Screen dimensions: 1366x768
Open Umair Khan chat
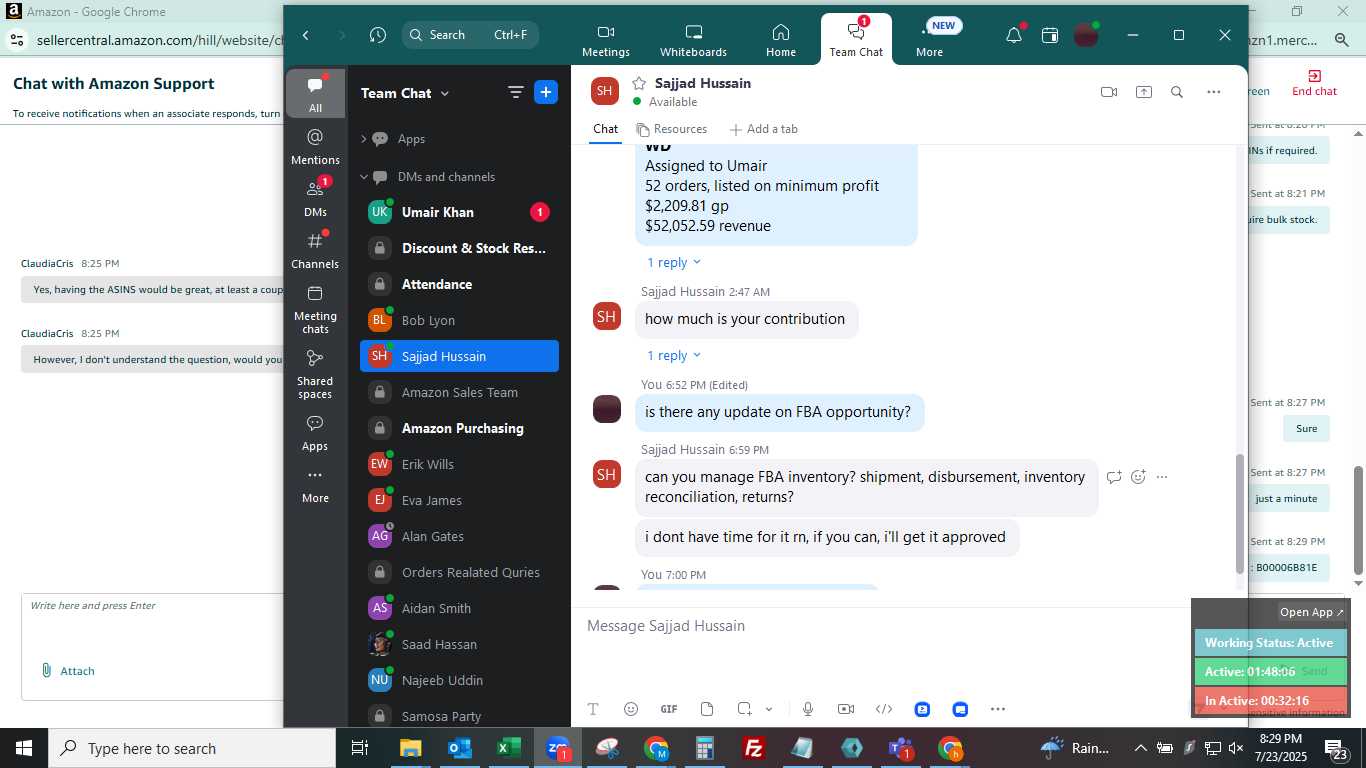[x=459, y=212]
